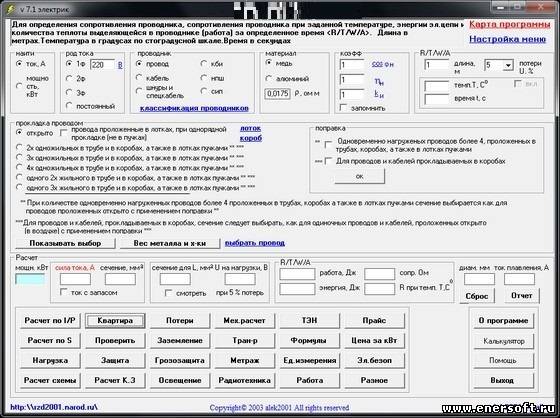
Task: Open the 'Защита' section
Action: pyautogui.click(x=115, y=360)
